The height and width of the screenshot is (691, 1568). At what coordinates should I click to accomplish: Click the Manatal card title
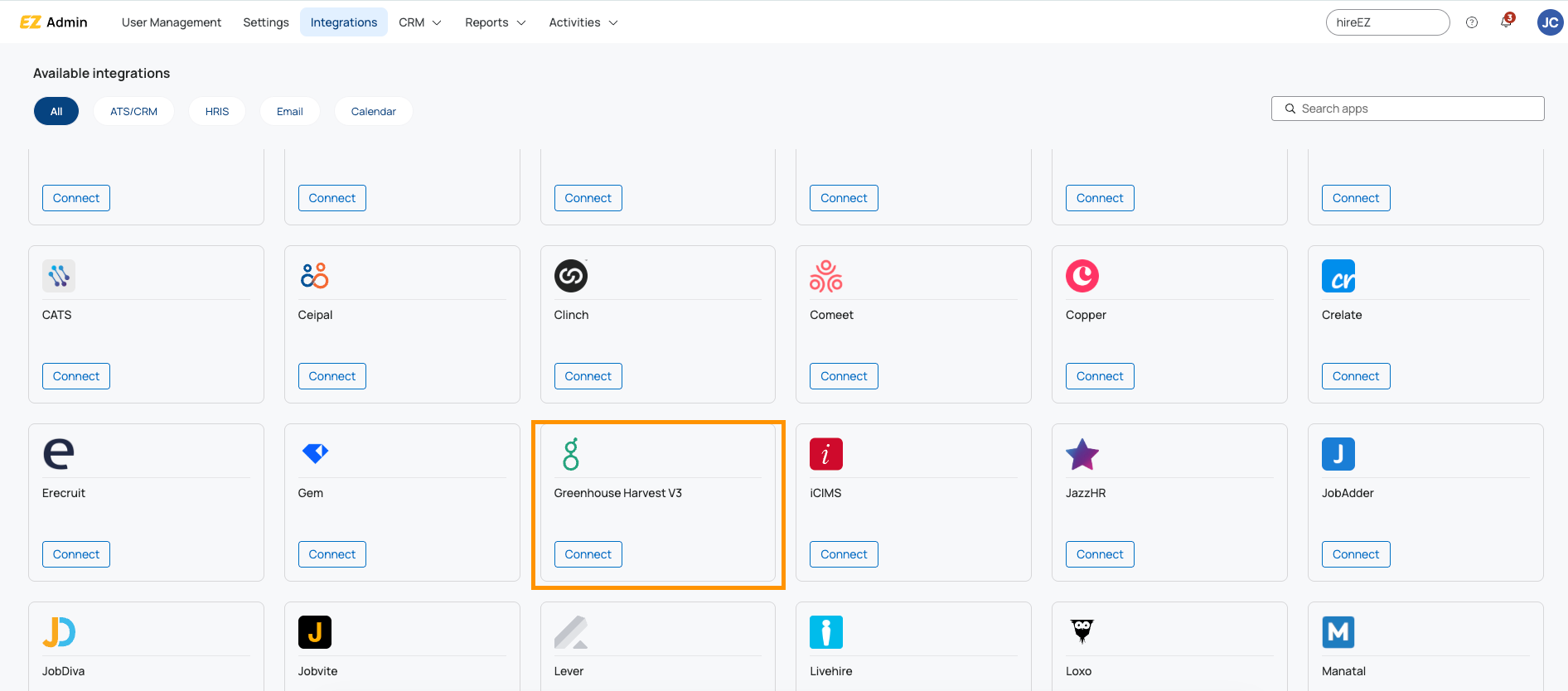[x=1343, y=671]
